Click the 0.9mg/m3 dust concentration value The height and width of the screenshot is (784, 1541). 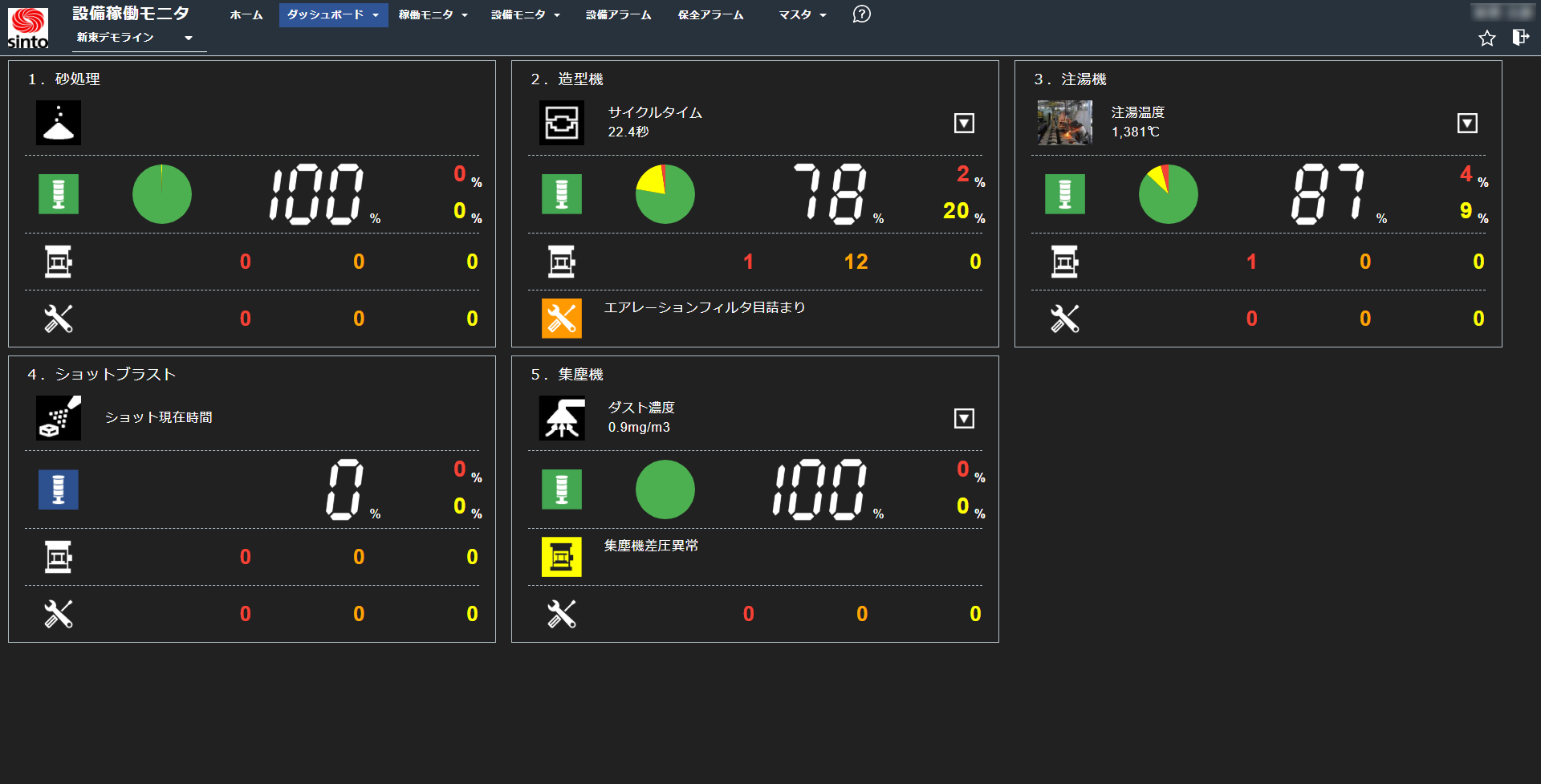639,427
